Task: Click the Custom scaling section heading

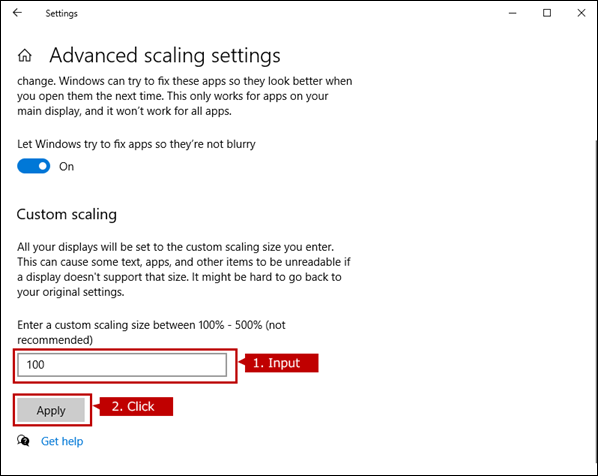Action: tap(67, 214)
